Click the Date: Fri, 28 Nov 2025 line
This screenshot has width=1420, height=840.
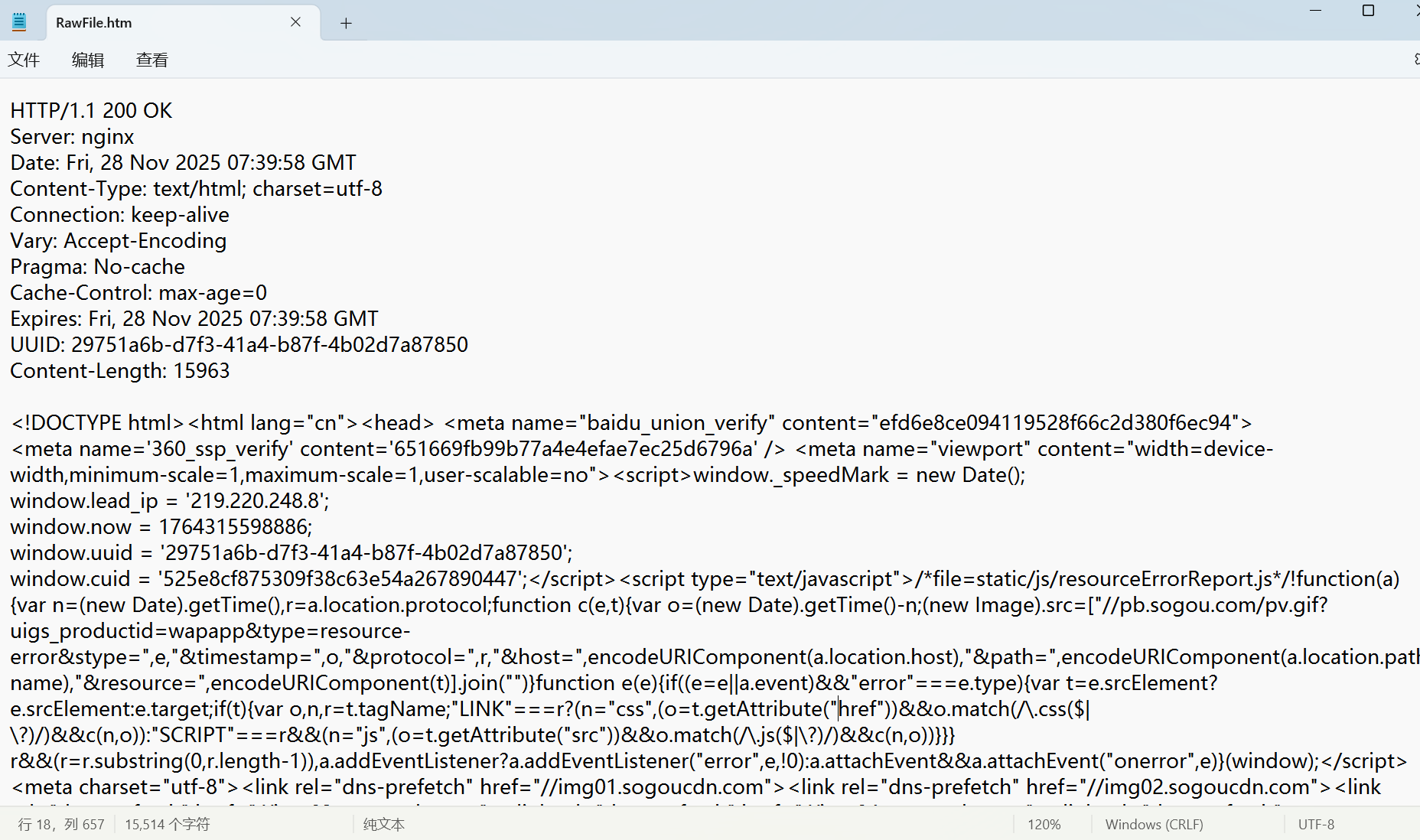[x=183, y=163]
